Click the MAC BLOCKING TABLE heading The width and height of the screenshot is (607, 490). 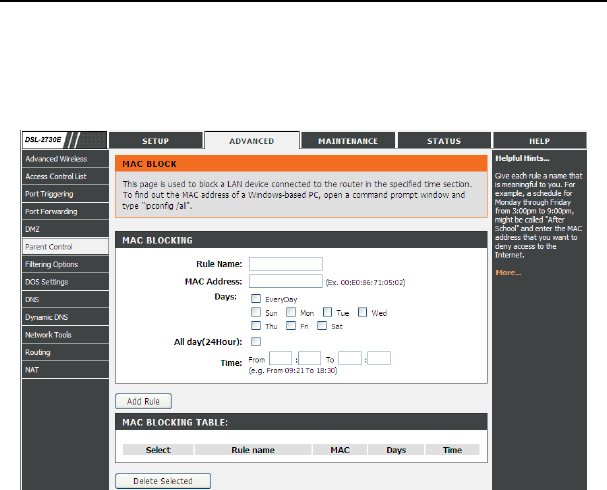coord(175,422)
